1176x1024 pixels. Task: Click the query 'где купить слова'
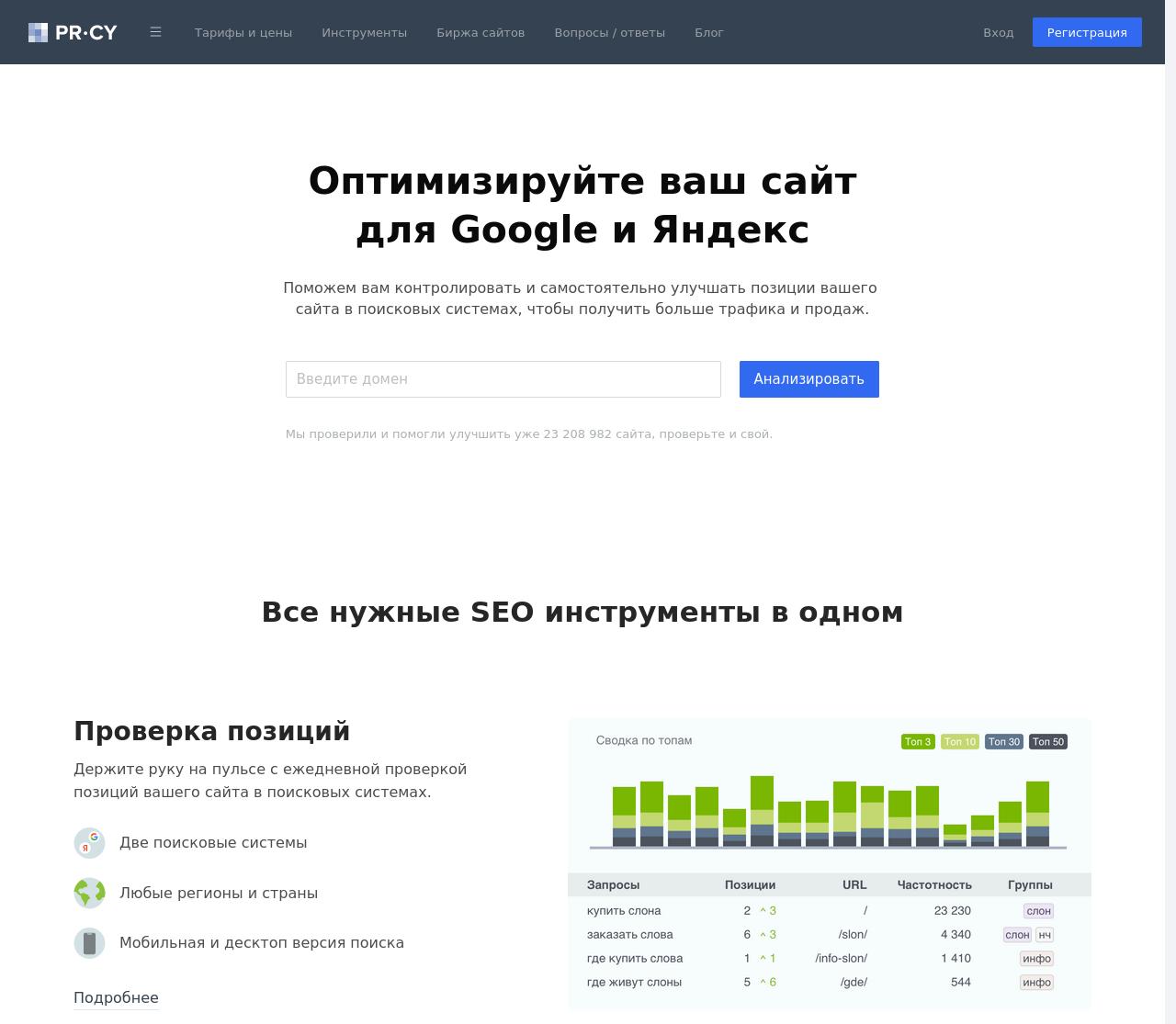635,959
